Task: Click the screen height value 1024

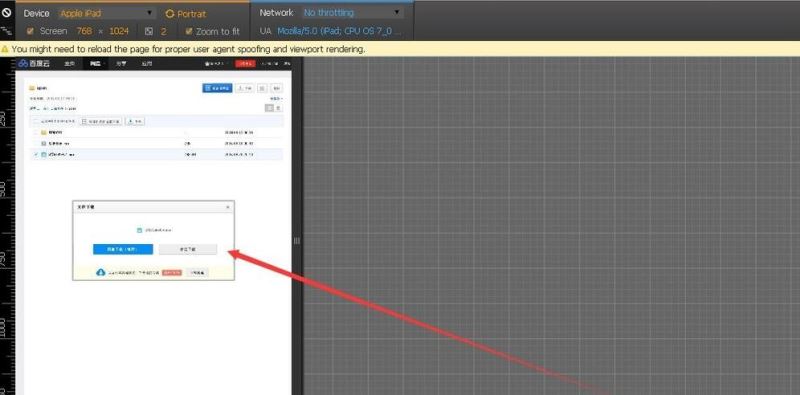Action: (119, 31)
